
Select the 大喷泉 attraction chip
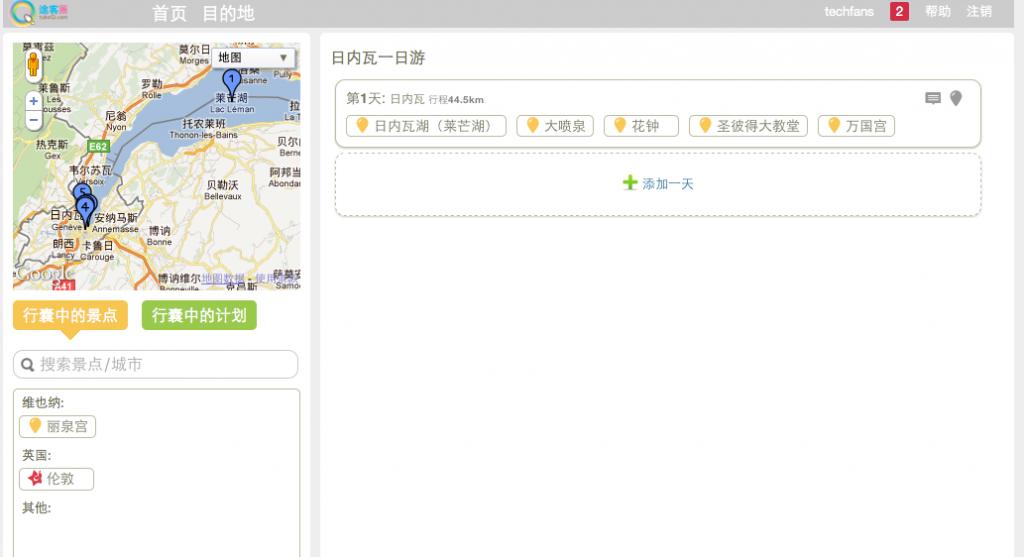coord(555,126)
